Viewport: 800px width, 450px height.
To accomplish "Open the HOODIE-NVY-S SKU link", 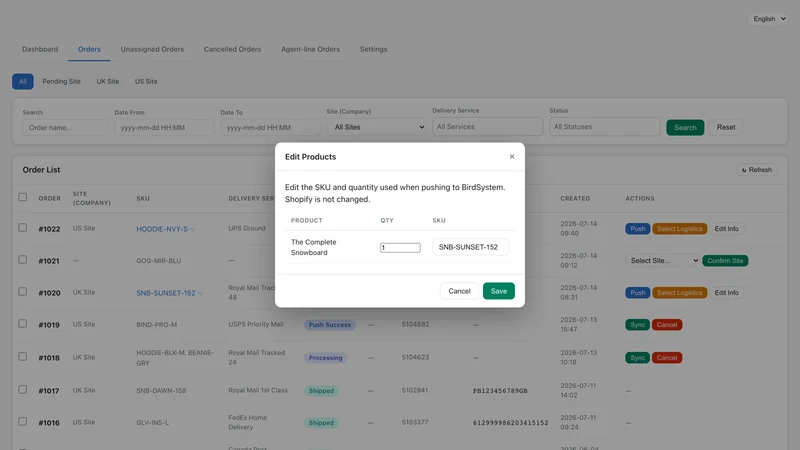I will point(162,229).
